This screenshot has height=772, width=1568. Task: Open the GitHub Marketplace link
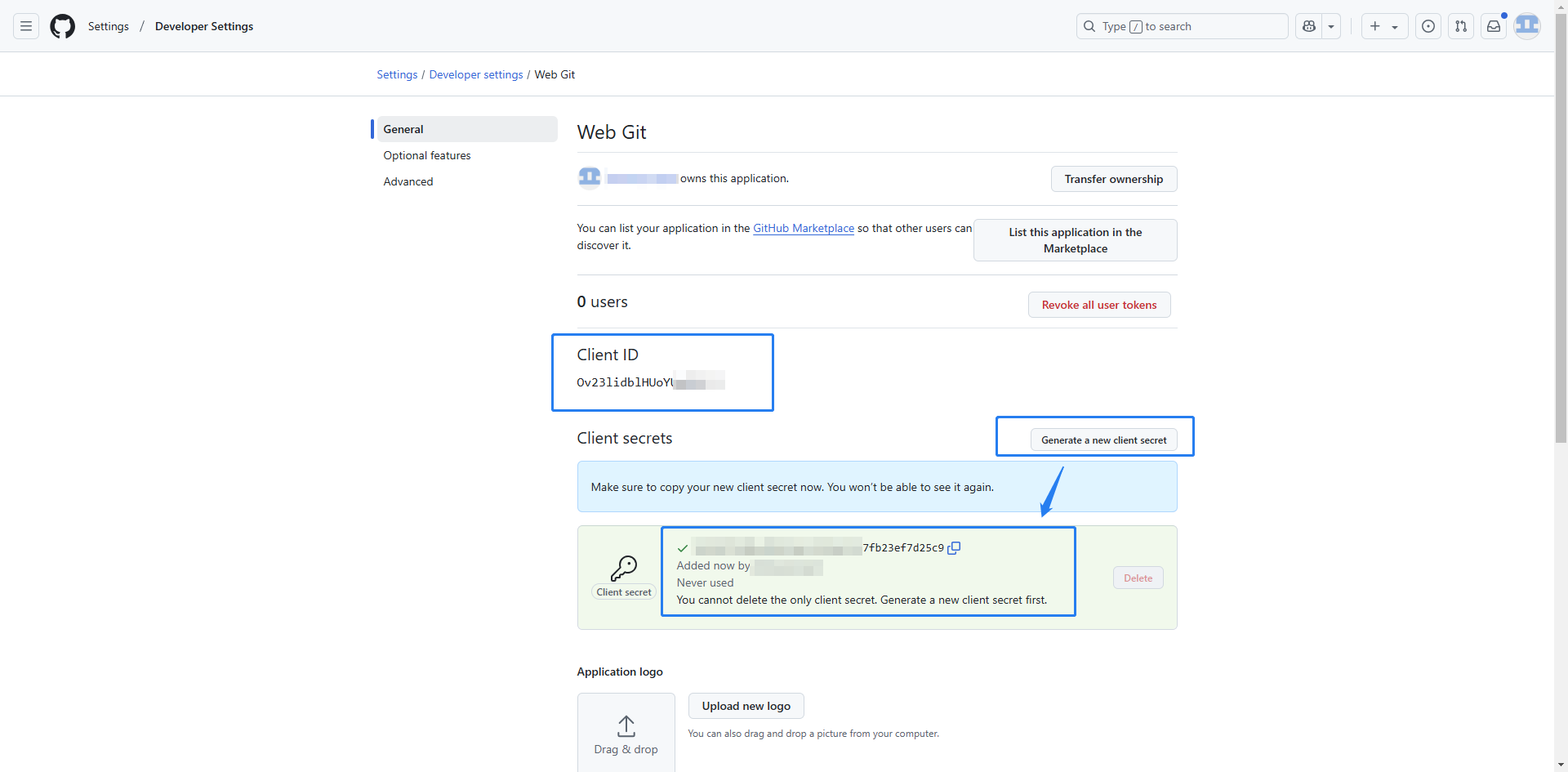click(803, 228)
